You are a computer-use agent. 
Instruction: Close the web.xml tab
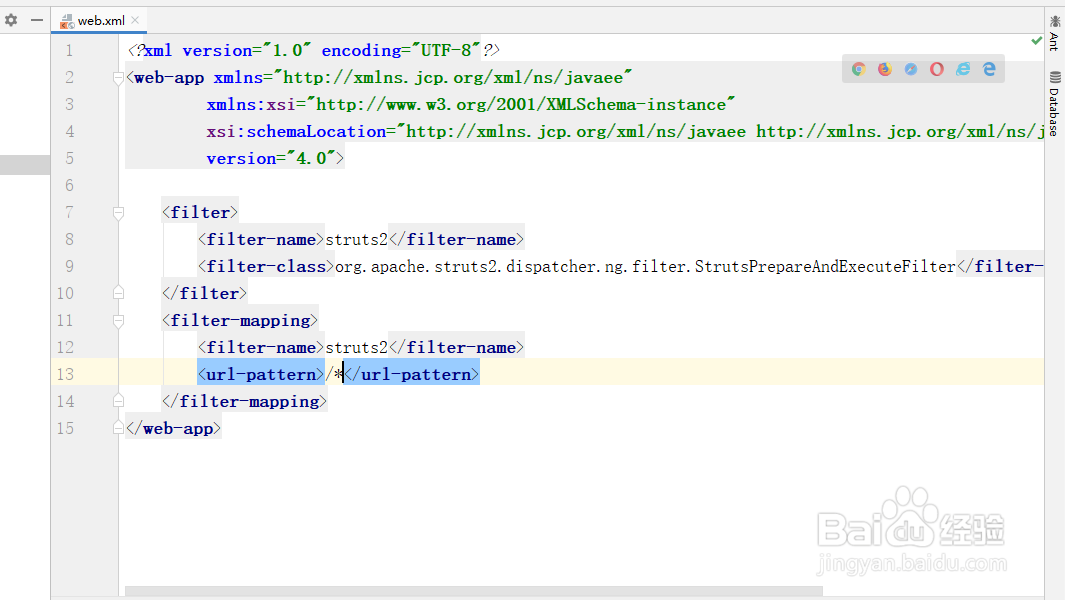pos(135,20)
